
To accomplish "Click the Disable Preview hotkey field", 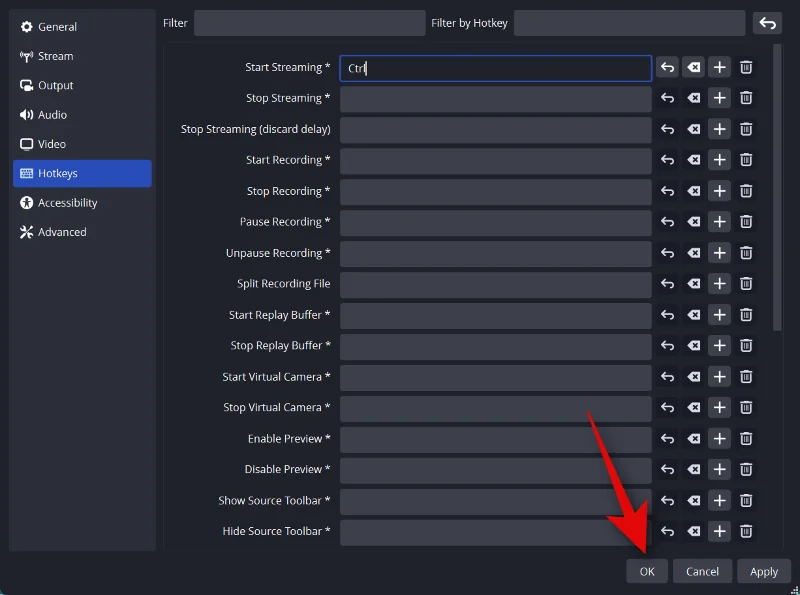I will coord(495,470).
